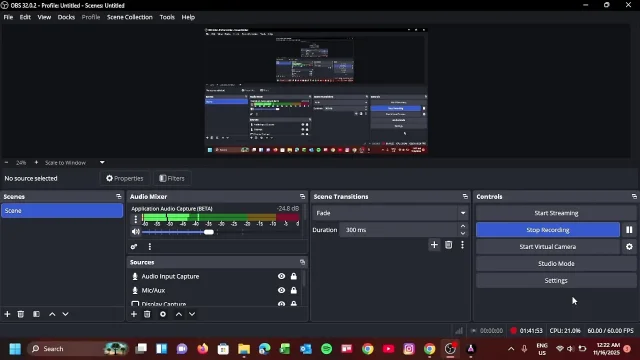Image resolution: width=640 pixels, height=360 pixels.
Task: Add a scene transition with plus icon
Action: tap(434, 244)
